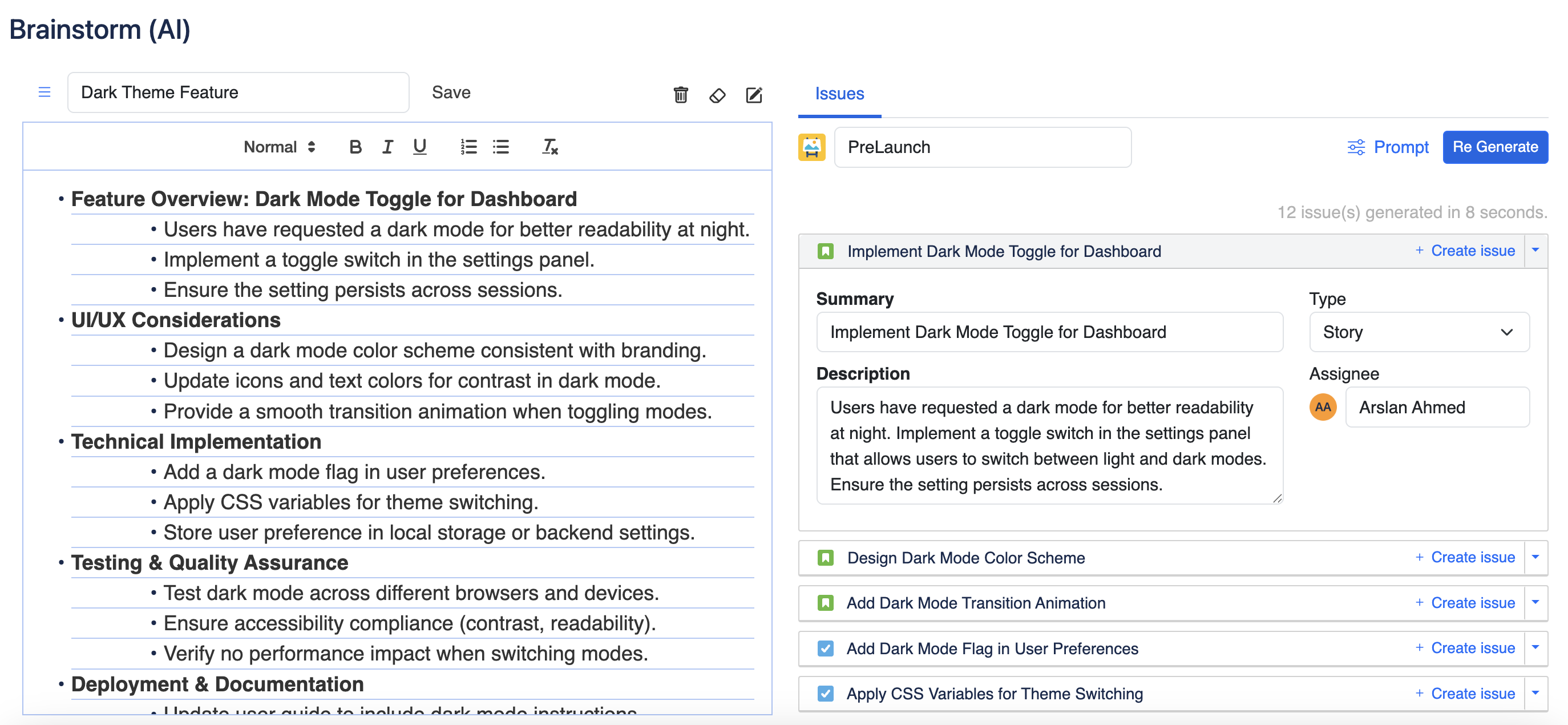Insert a numbered list
The height and width of the screenshot is (725, 1568).
click(468, 147)
